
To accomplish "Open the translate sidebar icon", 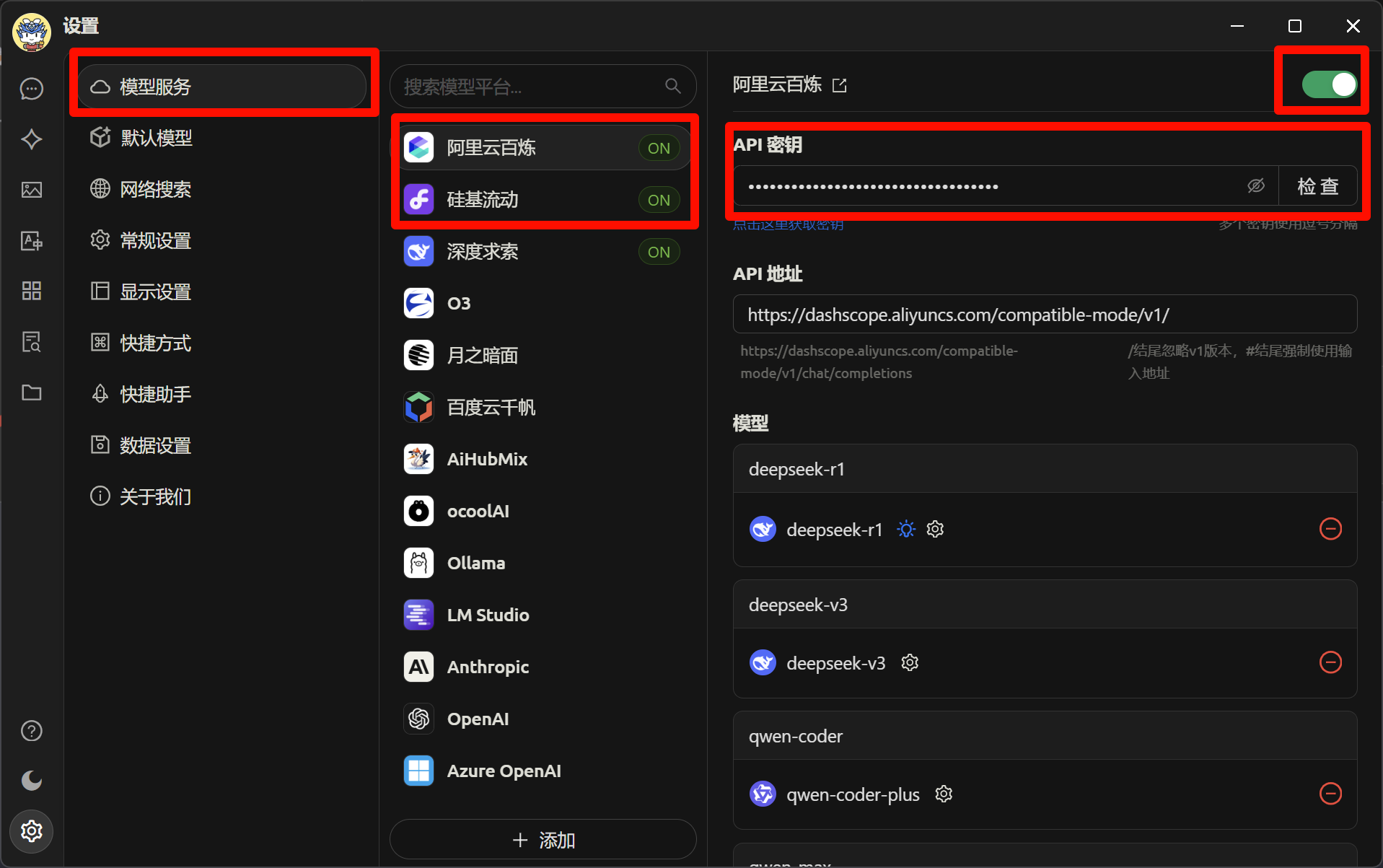I will click(x=32, y=240).
